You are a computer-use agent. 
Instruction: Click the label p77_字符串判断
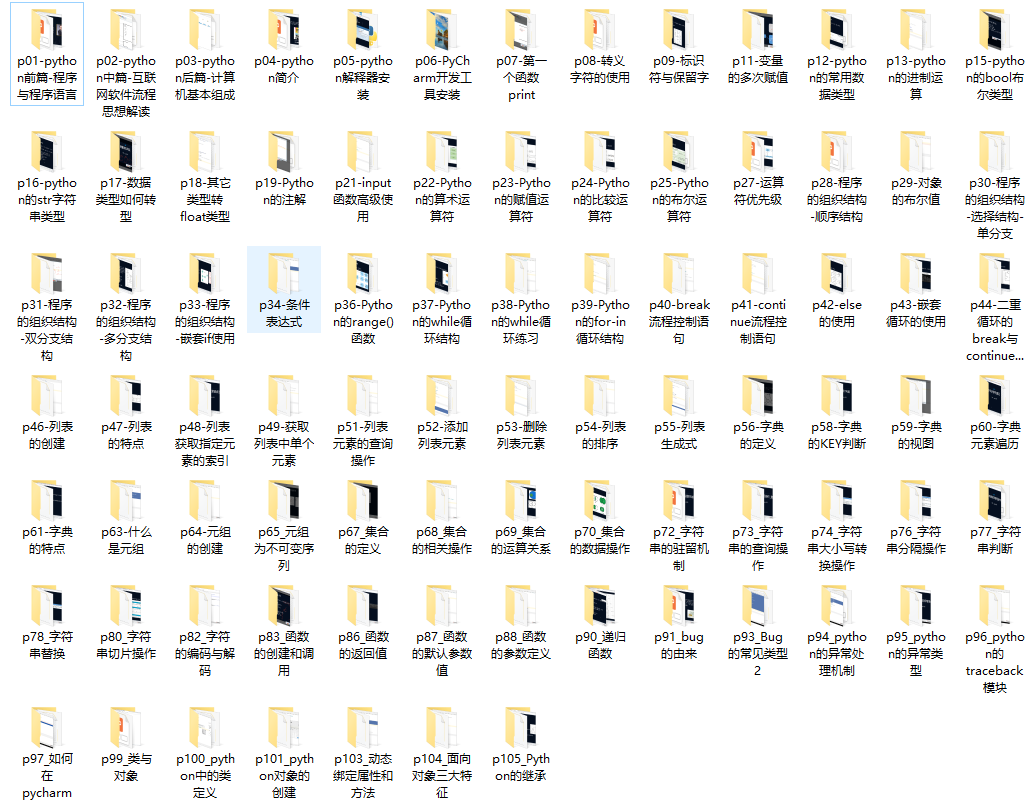994,540
